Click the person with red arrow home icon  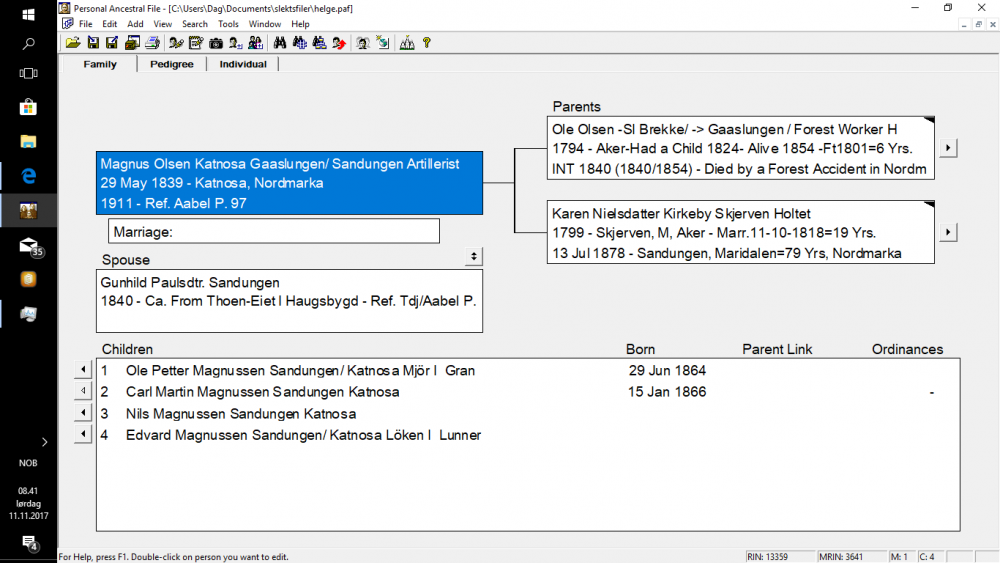pyautogui.click(x=339, y=43)
